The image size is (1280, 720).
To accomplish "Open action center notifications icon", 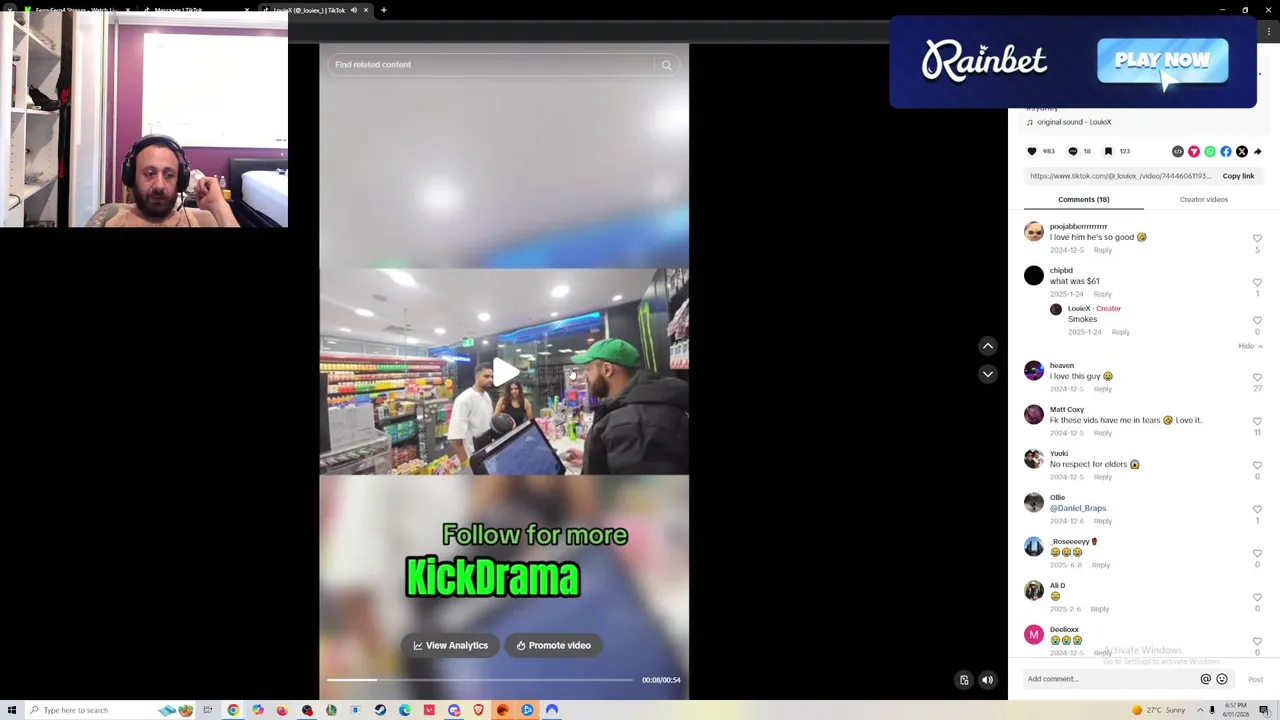I will pyautogui.click(x=1264, y=710).
